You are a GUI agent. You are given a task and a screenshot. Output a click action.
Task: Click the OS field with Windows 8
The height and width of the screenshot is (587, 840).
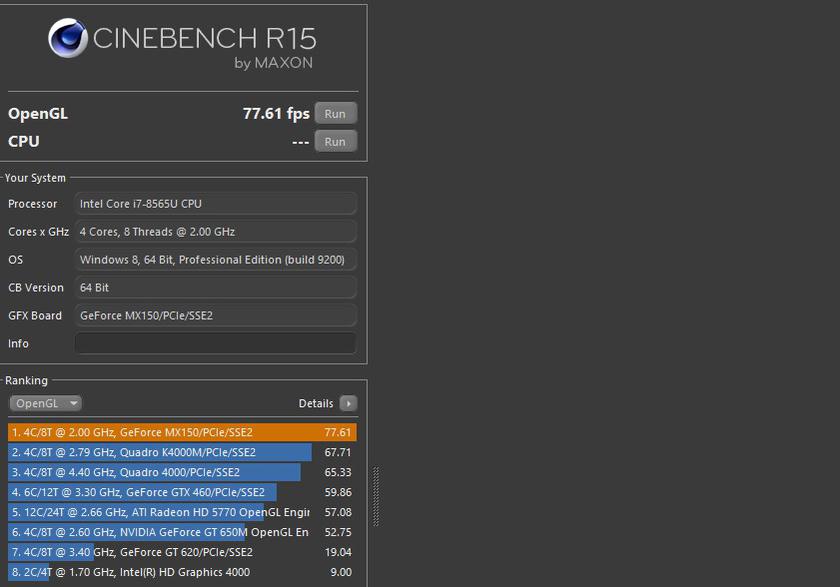[x=215, y=260]
